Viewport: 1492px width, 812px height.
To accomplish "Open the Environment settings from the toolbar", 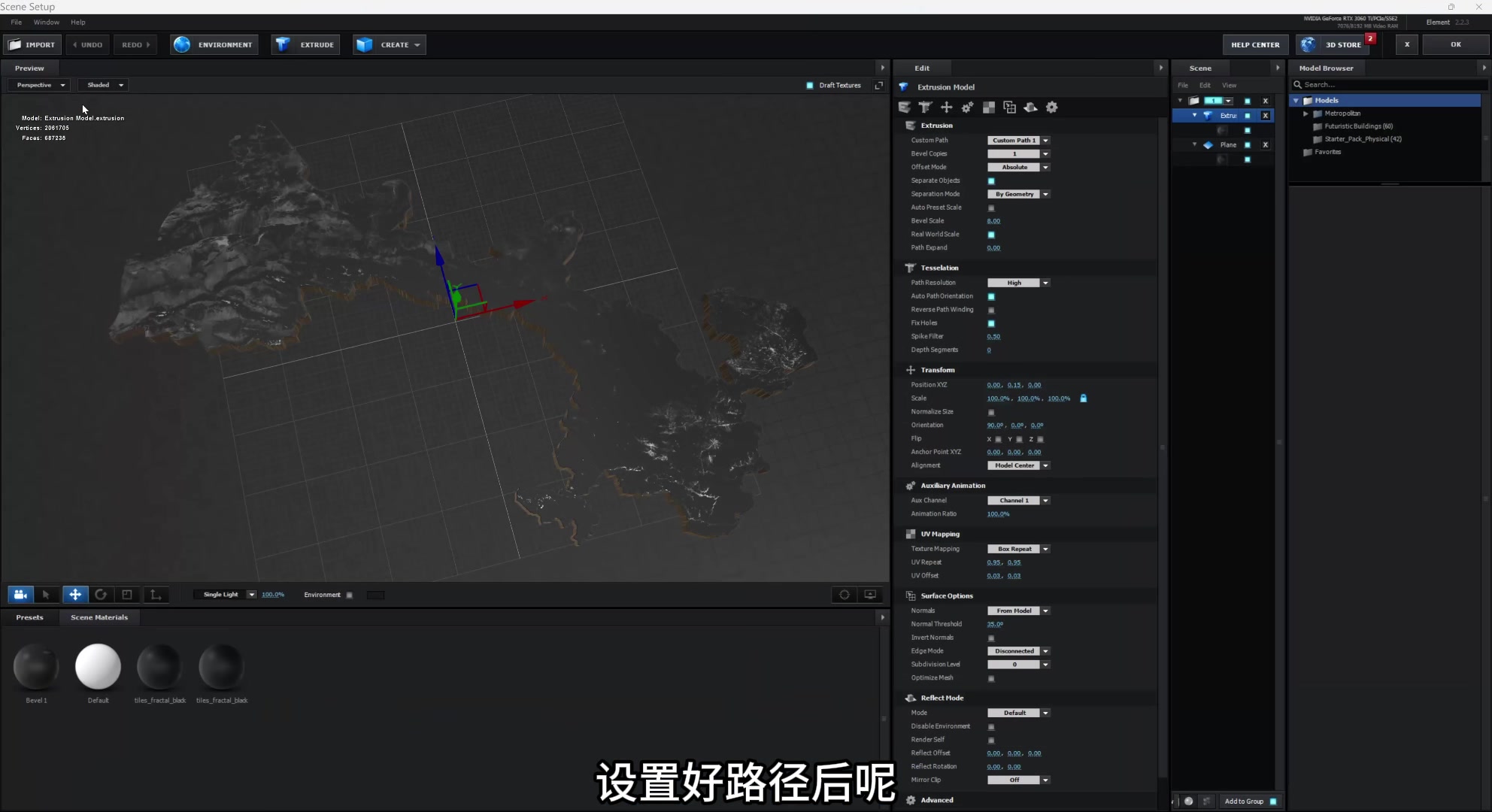I will click(x=214, y=44).
